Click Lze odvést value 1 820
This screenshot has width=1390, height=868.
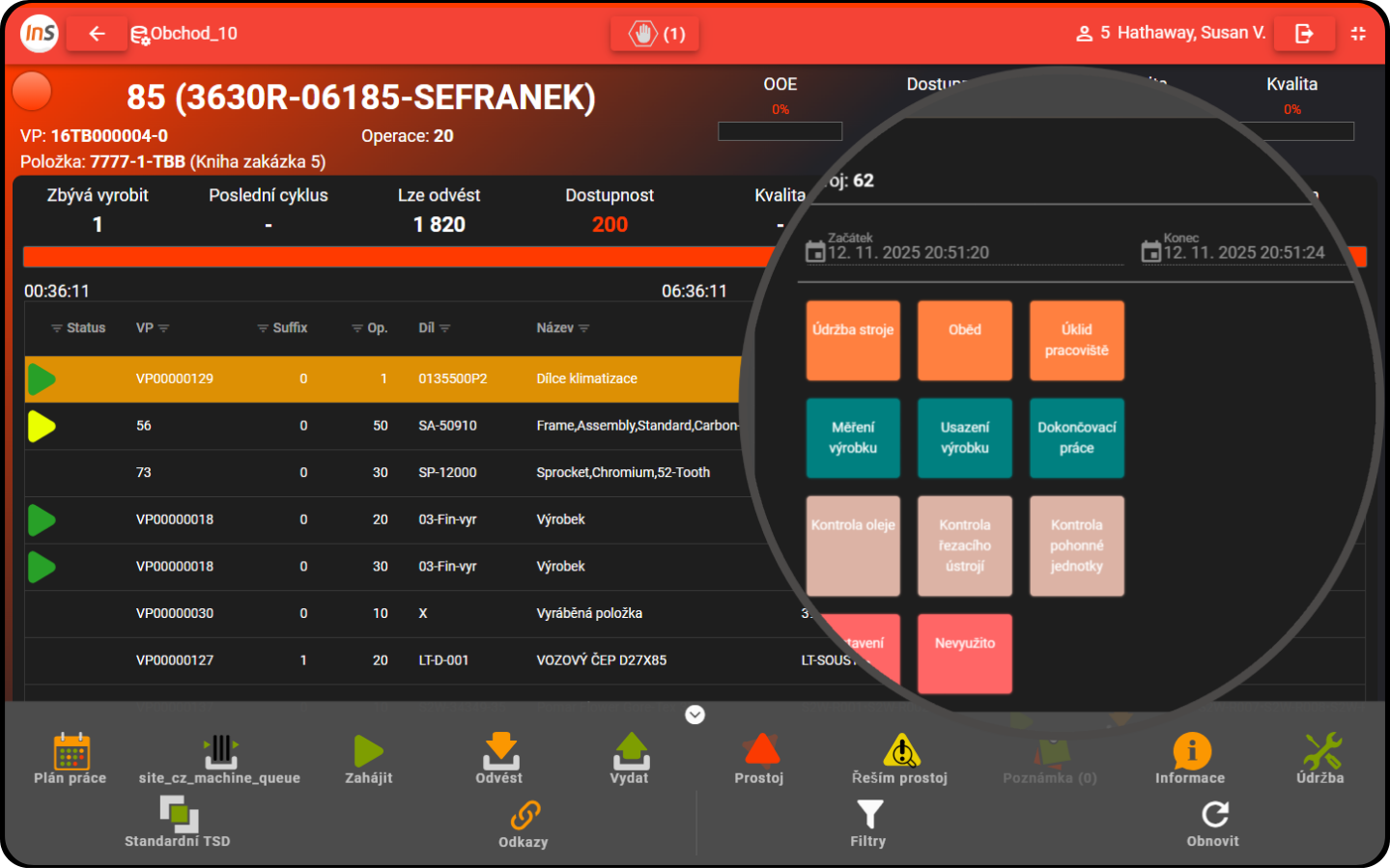tap(440, 224)
